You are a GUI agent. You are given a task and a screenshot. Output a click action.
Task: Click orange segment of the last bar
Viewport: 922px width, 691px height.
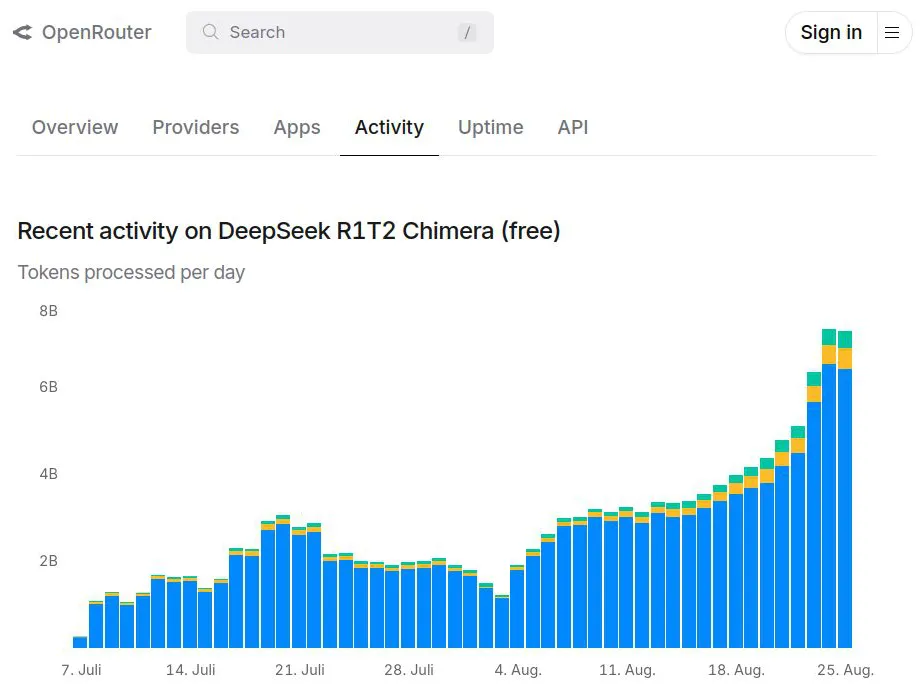(845, 358)
